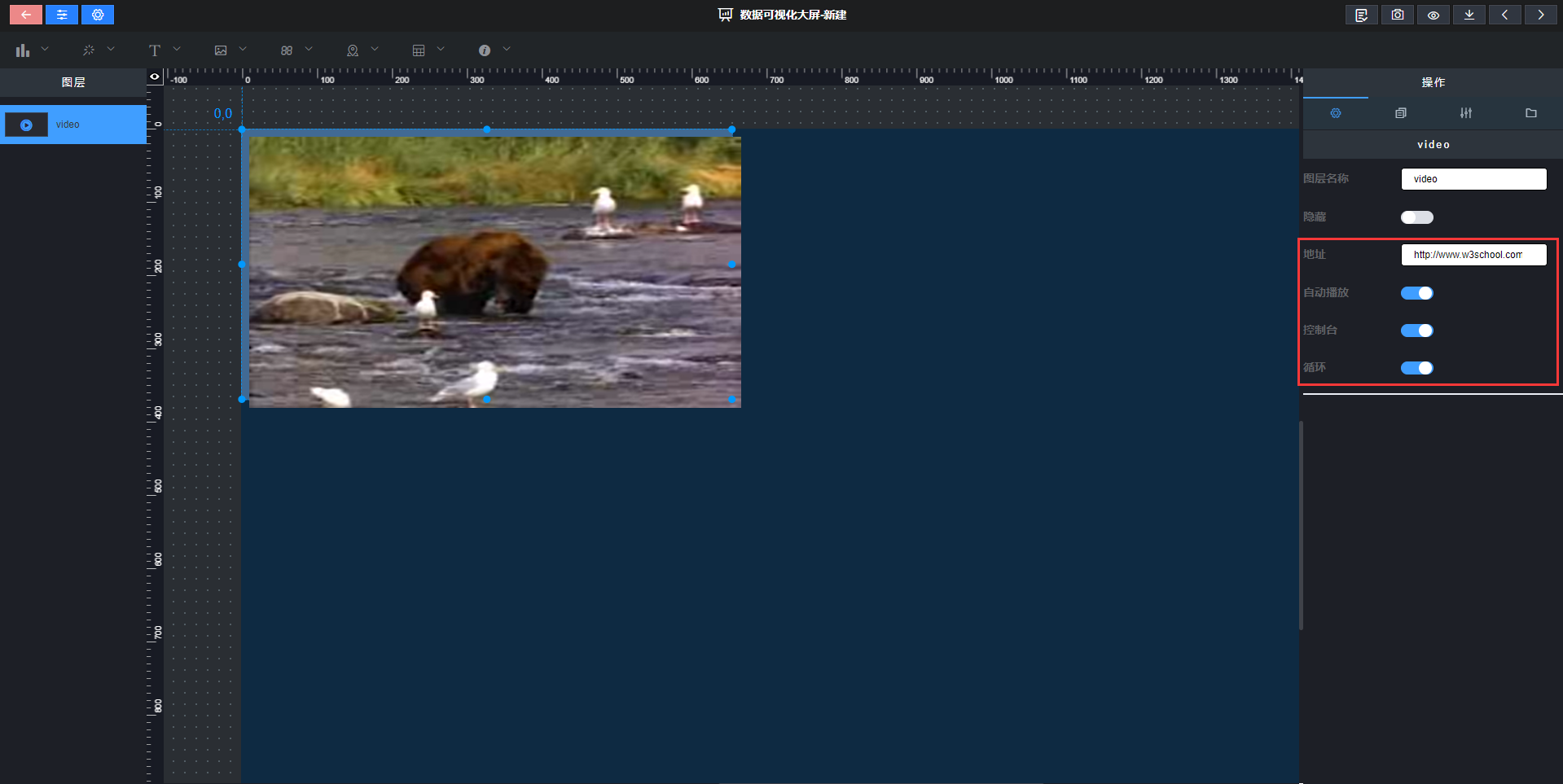Click the bottom-right resize handle of the video
Viewport: 1563px width, 784px height.
coord(732,400)
